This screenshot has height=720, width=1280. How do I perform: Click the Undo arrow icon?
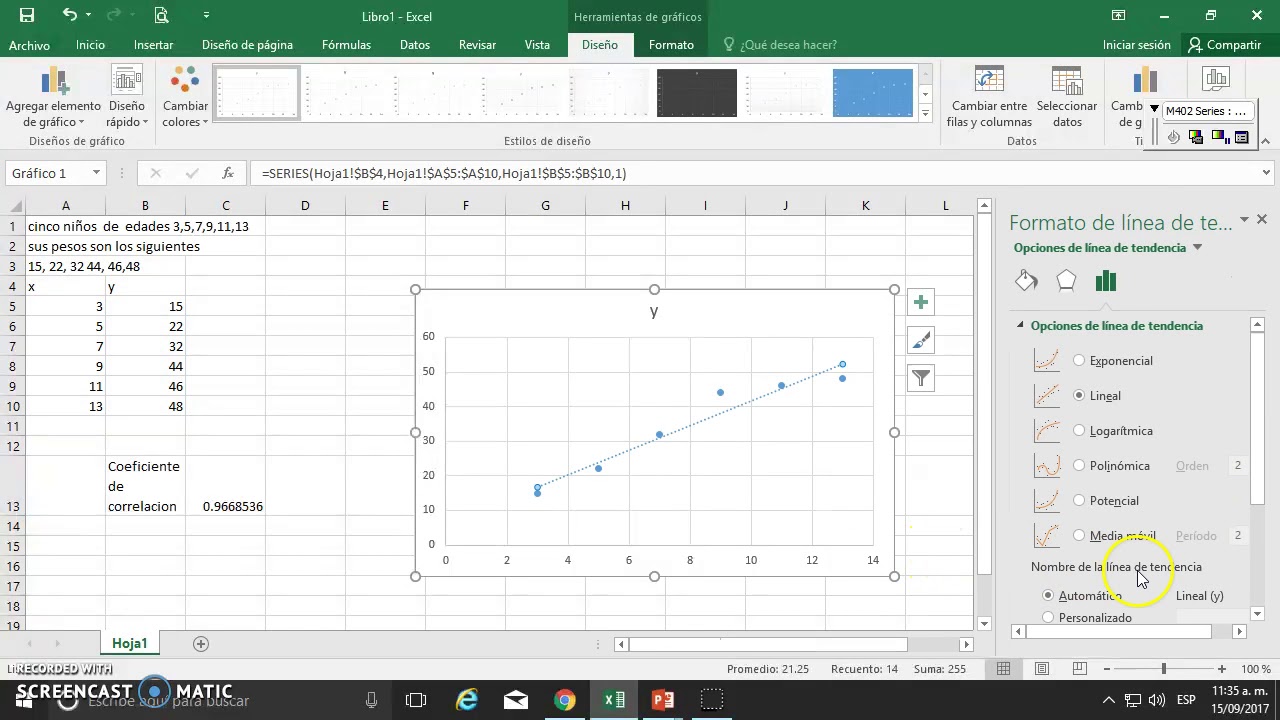pyautogui.click(x=69, y=15)
